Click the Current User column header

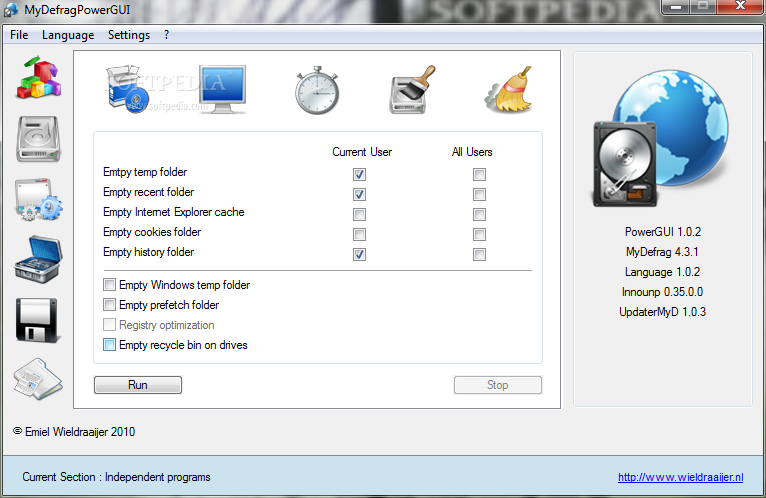tap(362, 152)
